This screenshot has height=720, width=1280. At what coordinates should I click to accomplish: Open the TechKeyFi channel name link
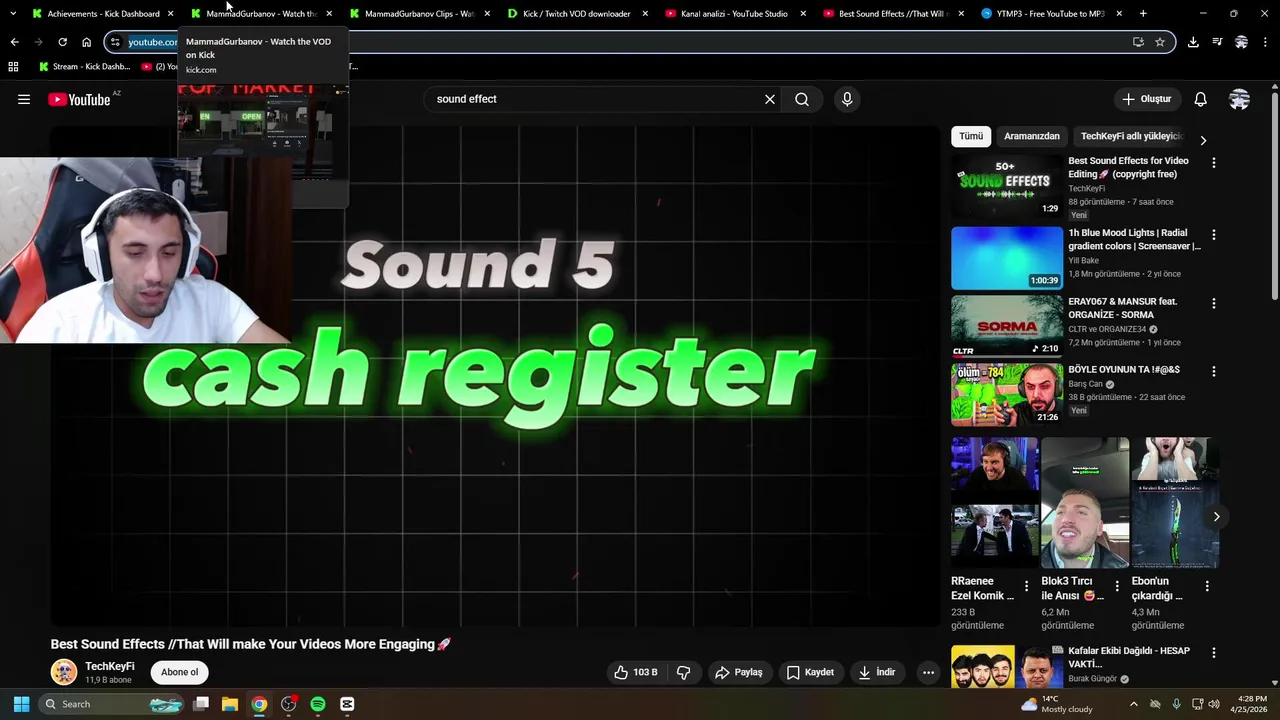click(110, 666)
